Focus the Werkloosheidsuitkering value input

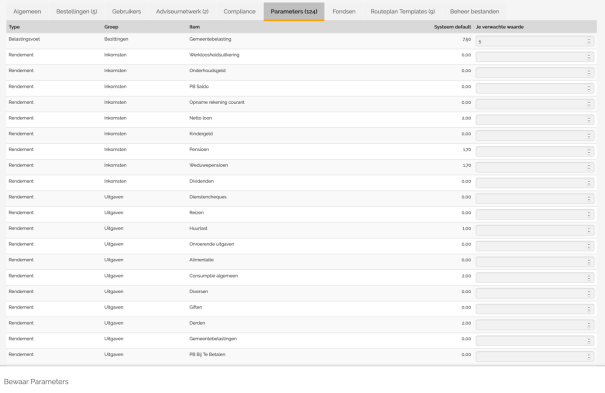(x=535, y=57)
